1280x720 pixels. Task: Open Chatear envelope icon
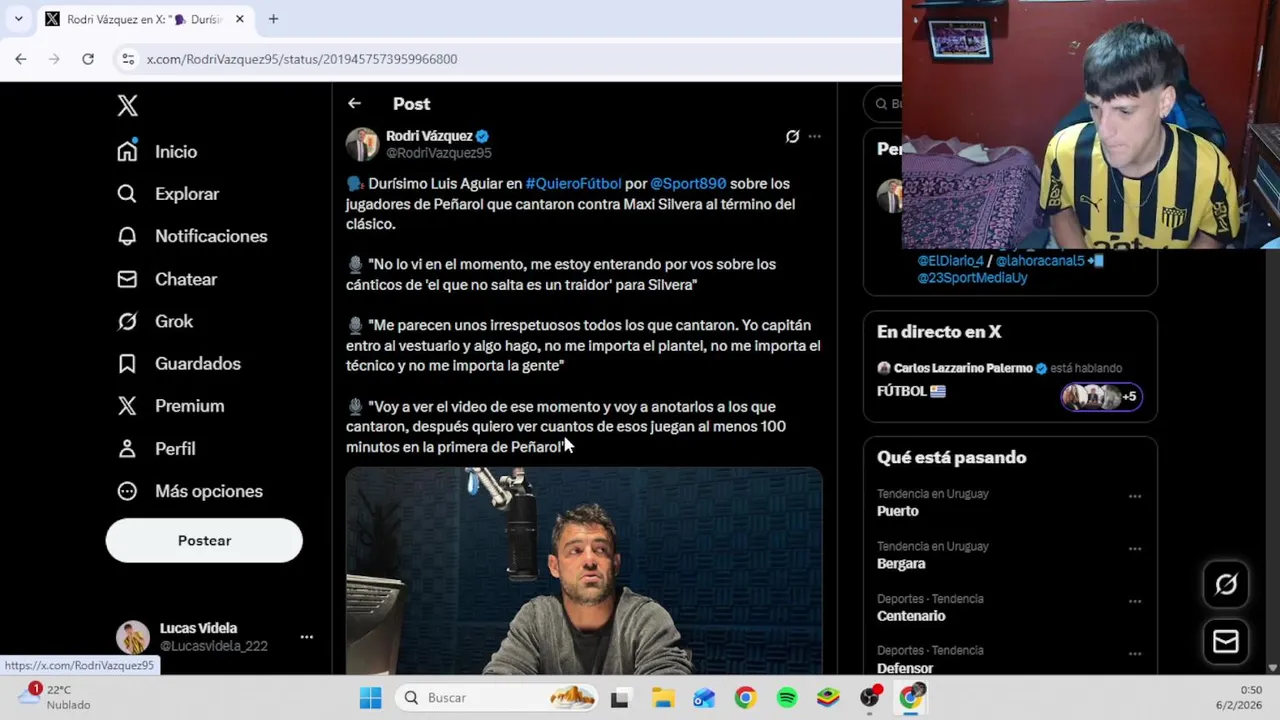127,279
